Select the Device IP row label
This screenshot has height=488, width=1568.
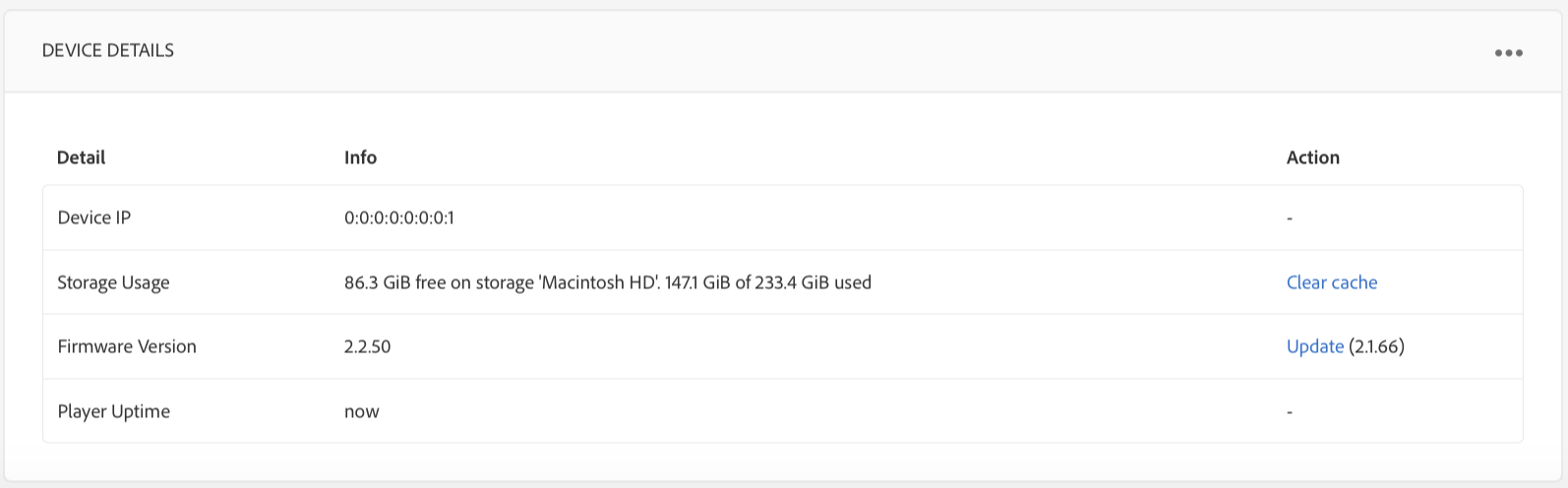click(93, 217)
